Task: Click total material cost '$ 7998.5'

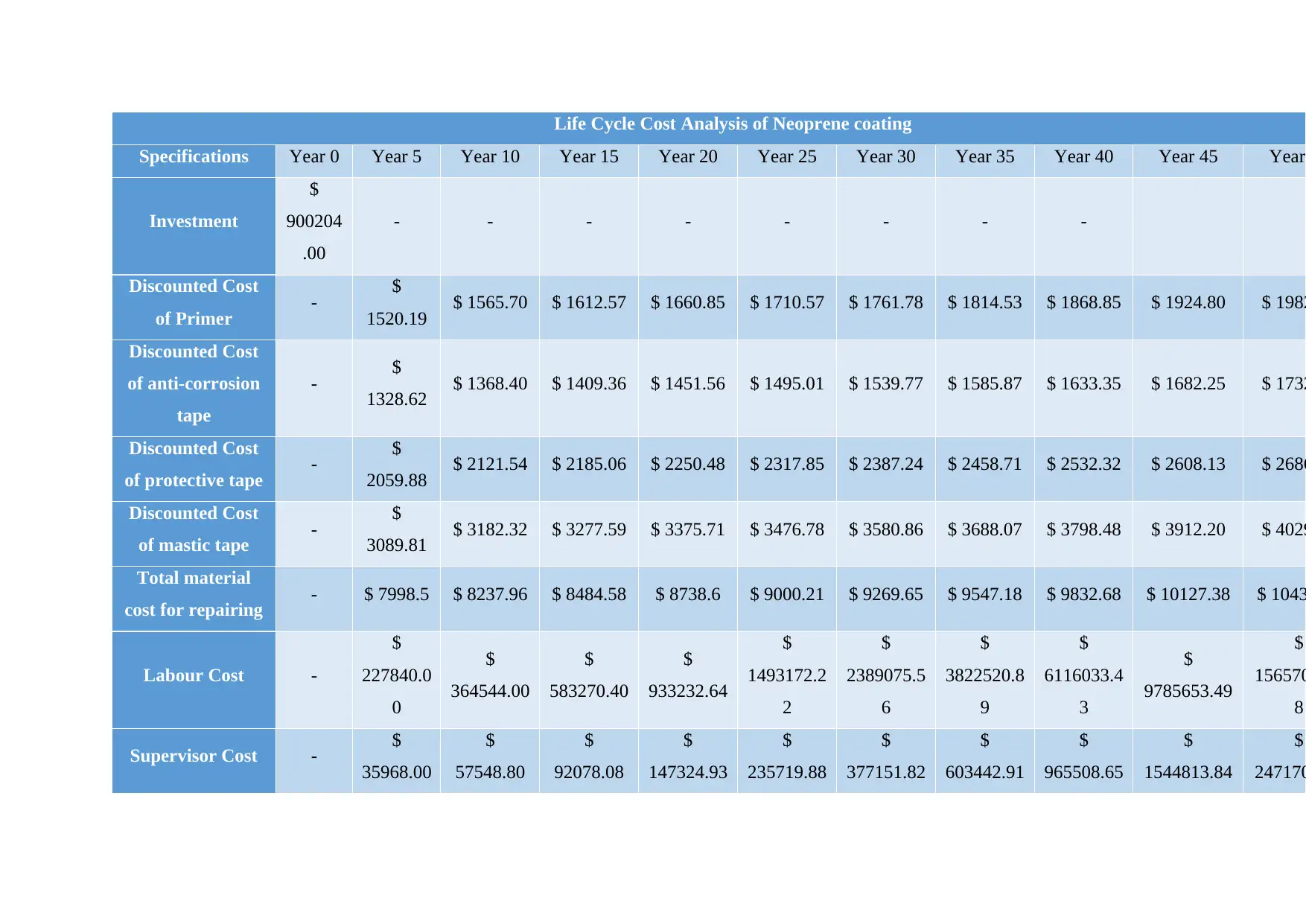Action: (397, 595)
